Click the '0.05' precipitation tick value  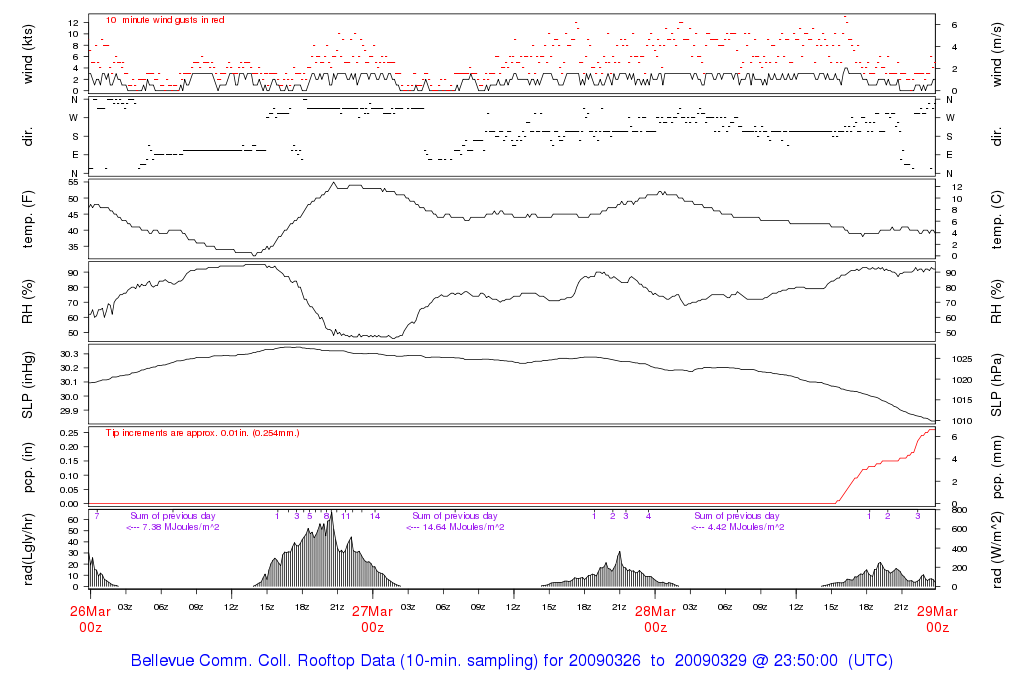[x=69, y=490]
